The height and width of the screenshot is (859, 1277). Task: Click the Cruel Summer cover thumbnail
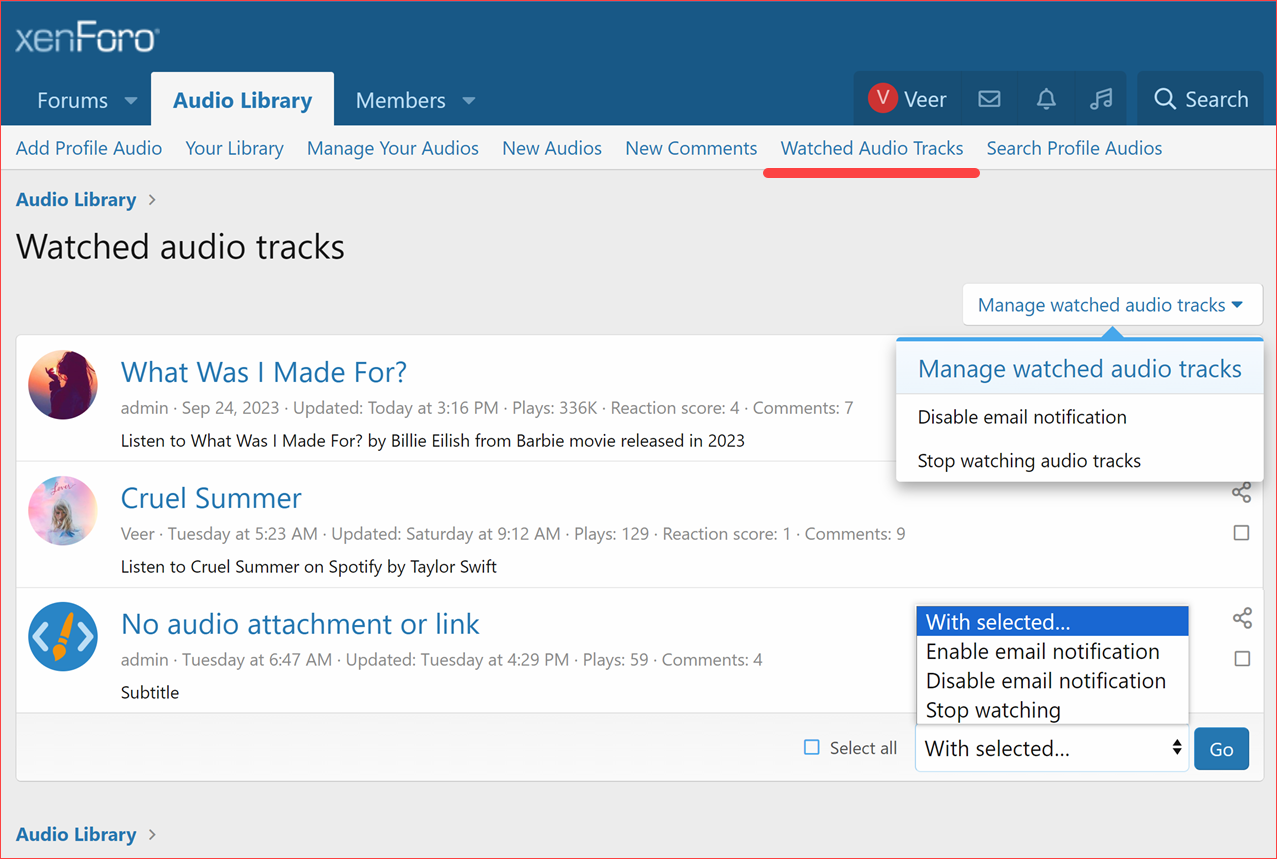pyautogui.click(x=63, y=511)
